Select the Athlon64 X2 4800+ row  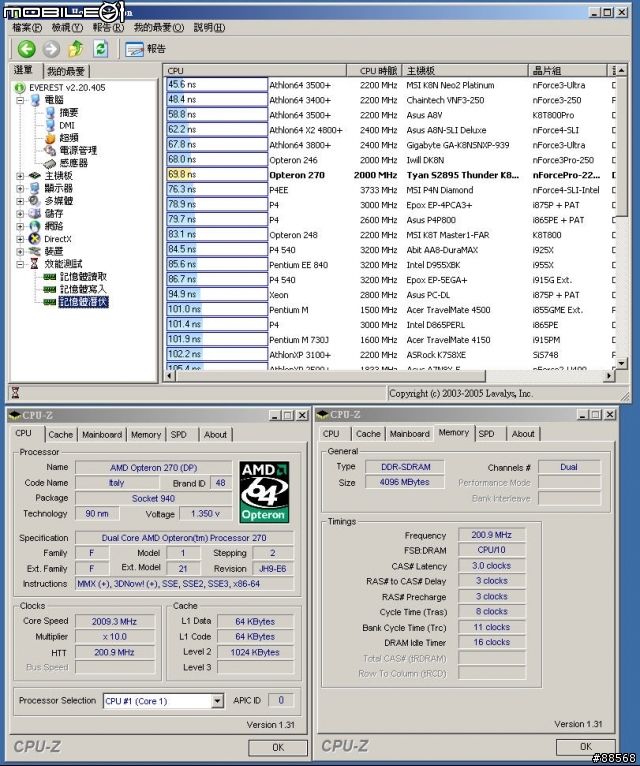coord(391,130)
